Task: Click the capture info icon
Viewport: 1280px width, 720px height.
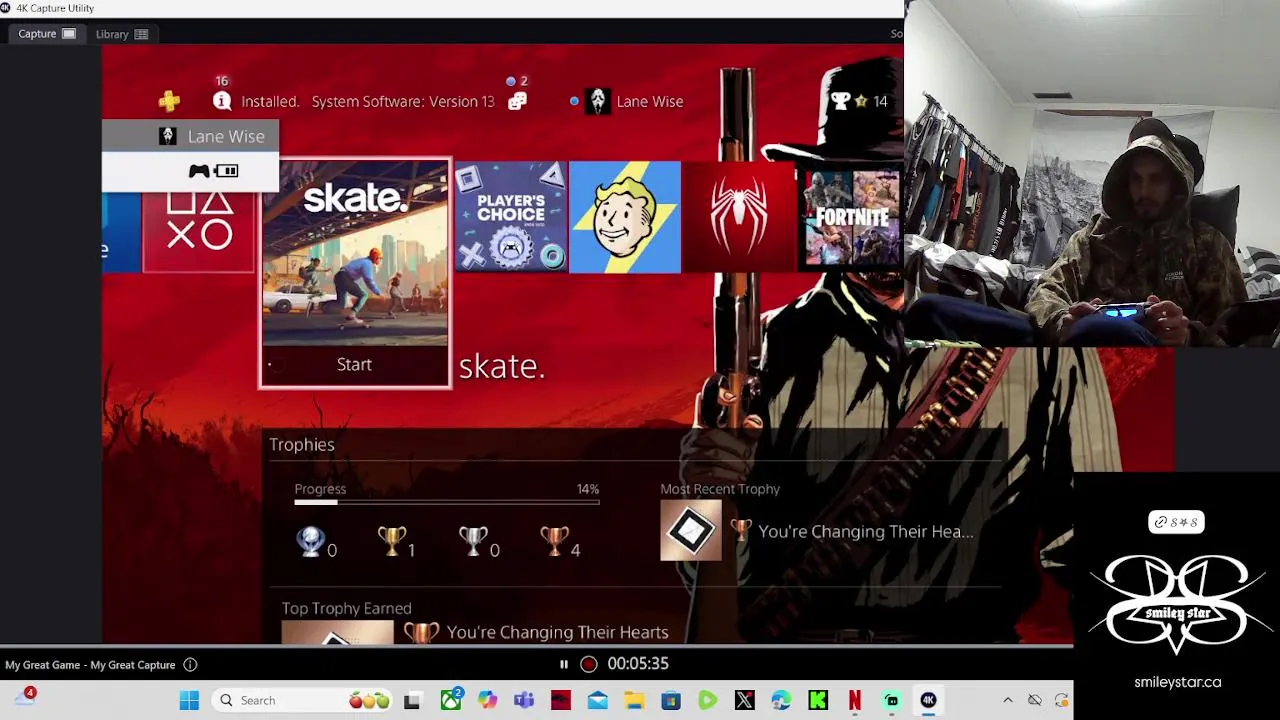Action: pos(190,665)
